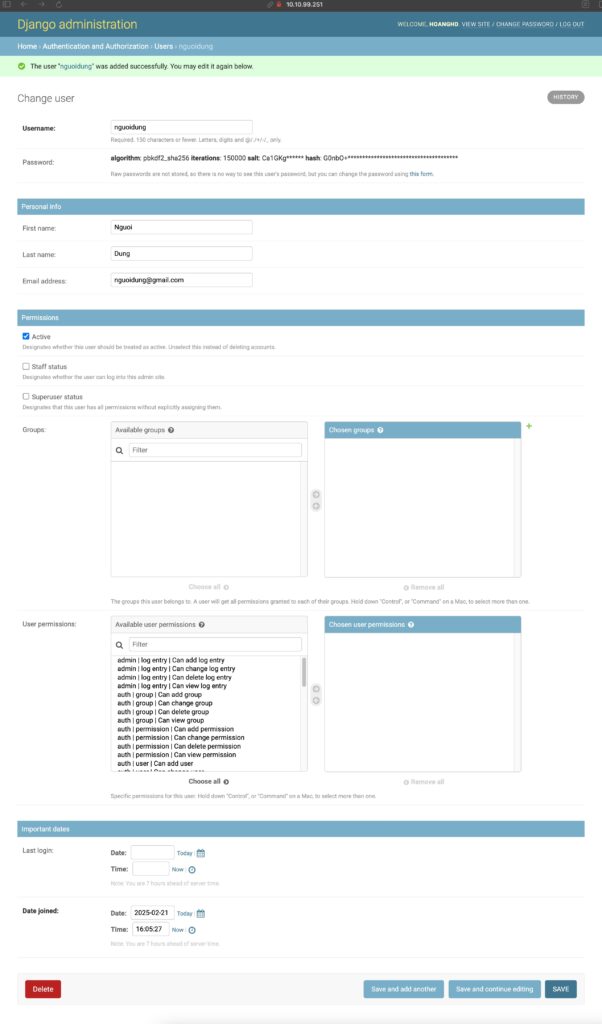Click the Date joined Time field
Viewport: 602px width, 1024px height.
coord(151,929)
